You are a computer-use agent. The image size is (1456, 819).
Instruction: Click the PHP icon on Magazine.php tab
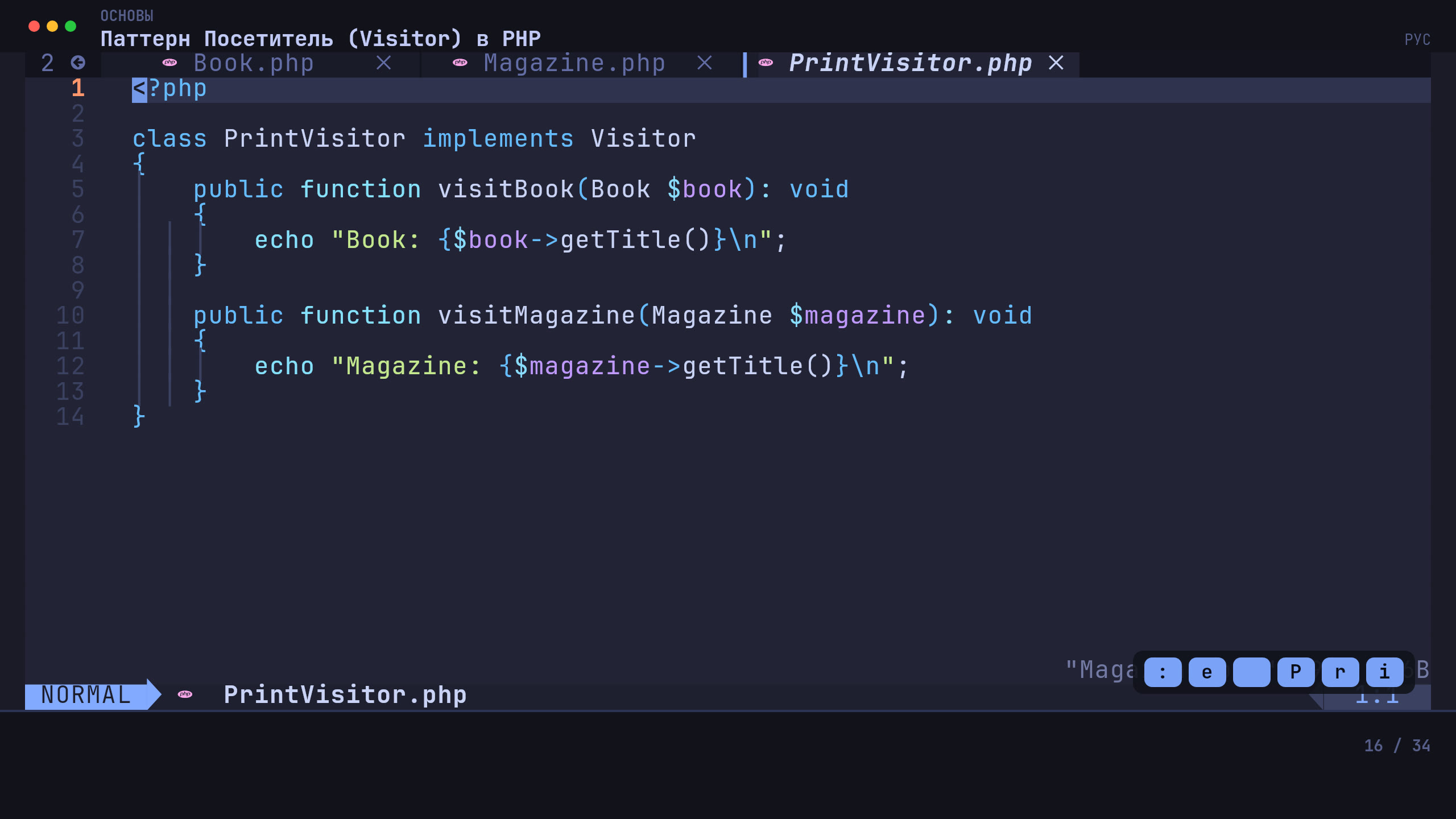[x=460, y=63]
